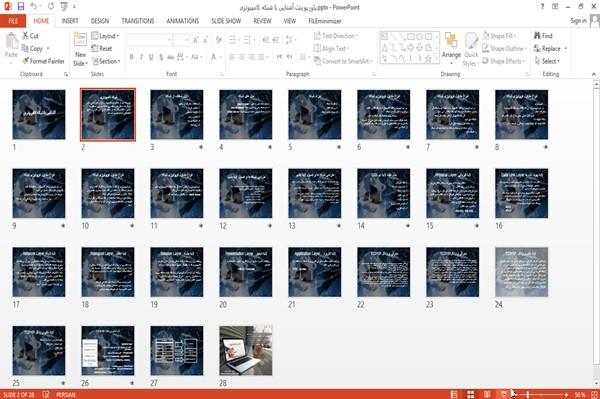Click the Copy icon in Clipboard
Image resolution: width=600 pixels, height=399 pixels.
coord(25,49)
